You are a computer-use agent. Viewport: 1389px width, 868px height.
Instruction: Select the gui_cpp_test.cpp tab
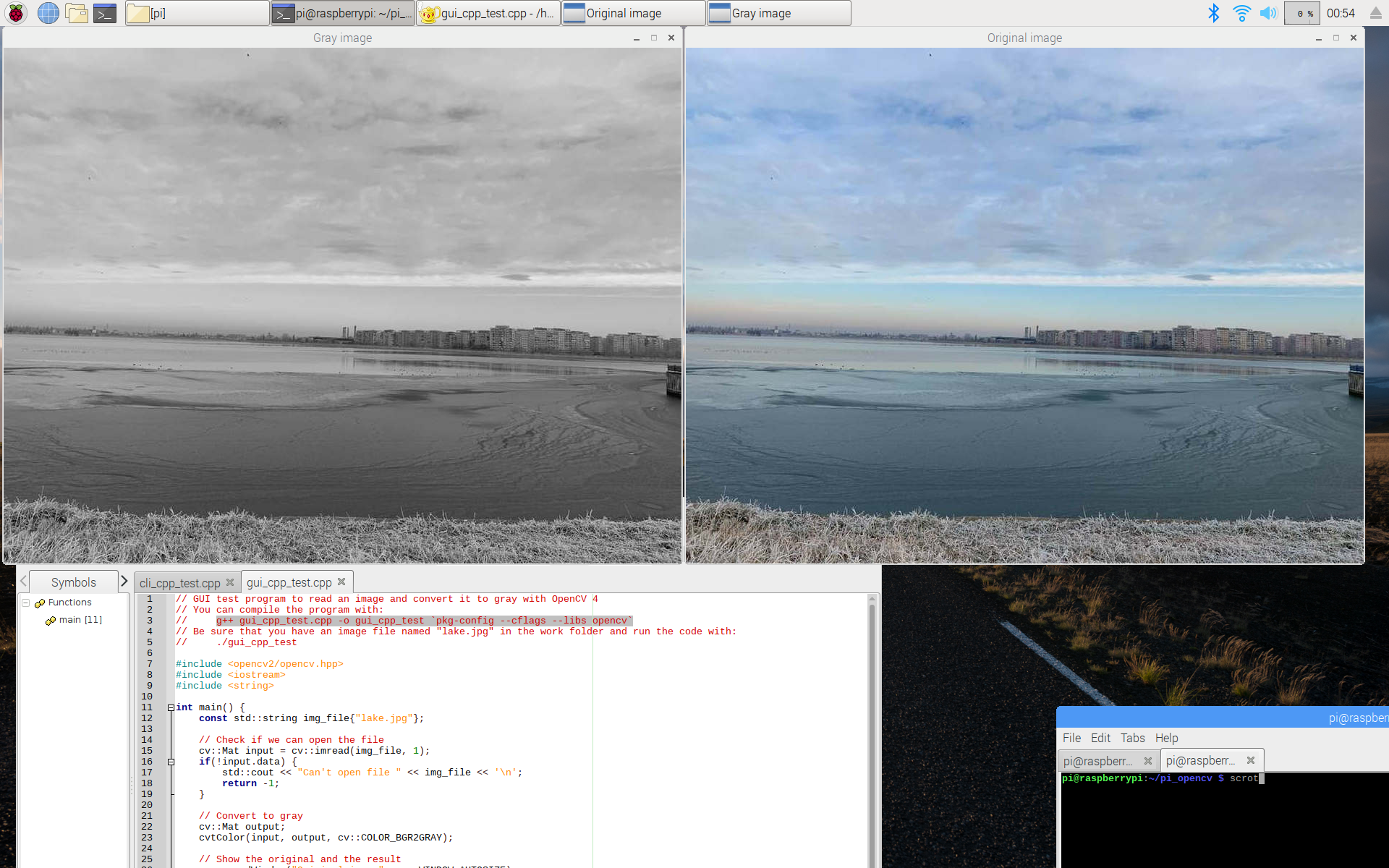(287, 582)
